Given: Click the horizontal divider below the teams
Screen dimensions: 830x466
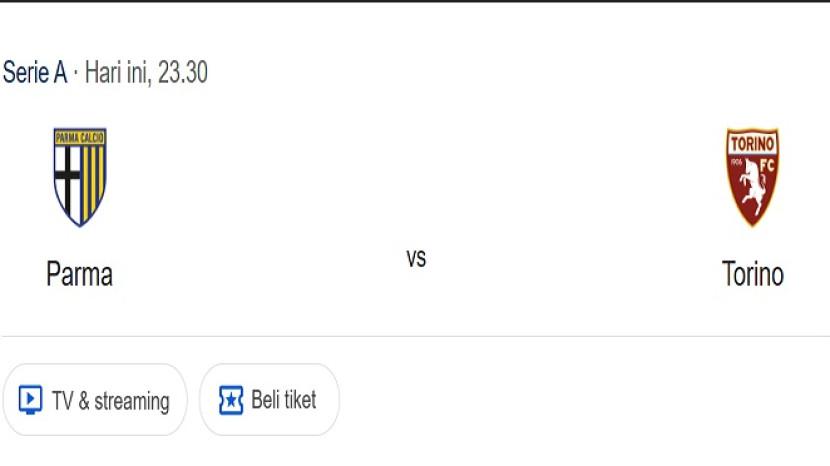Looking at the screenshot, I should pyautogui.click(x=415, y=336).
